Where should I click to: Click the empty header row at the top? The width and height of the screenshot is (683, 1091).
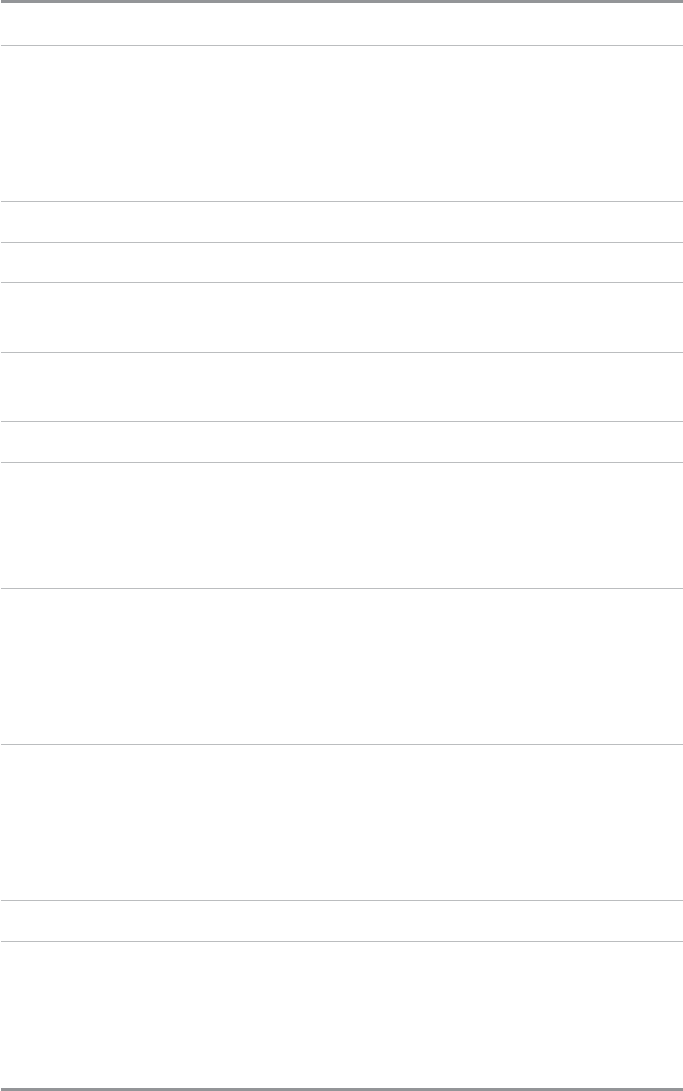coord(341,24)
